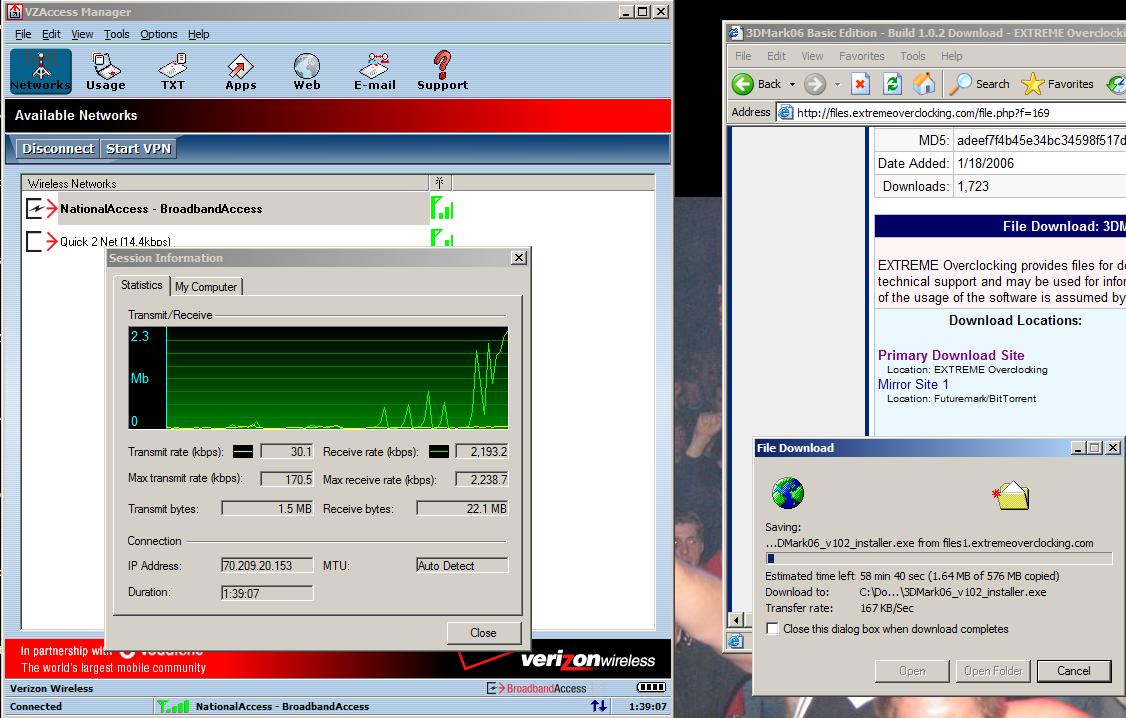Enable close dialog when download completes checkbox
This screenshot has width=1126, height=718.
(773, 629)
